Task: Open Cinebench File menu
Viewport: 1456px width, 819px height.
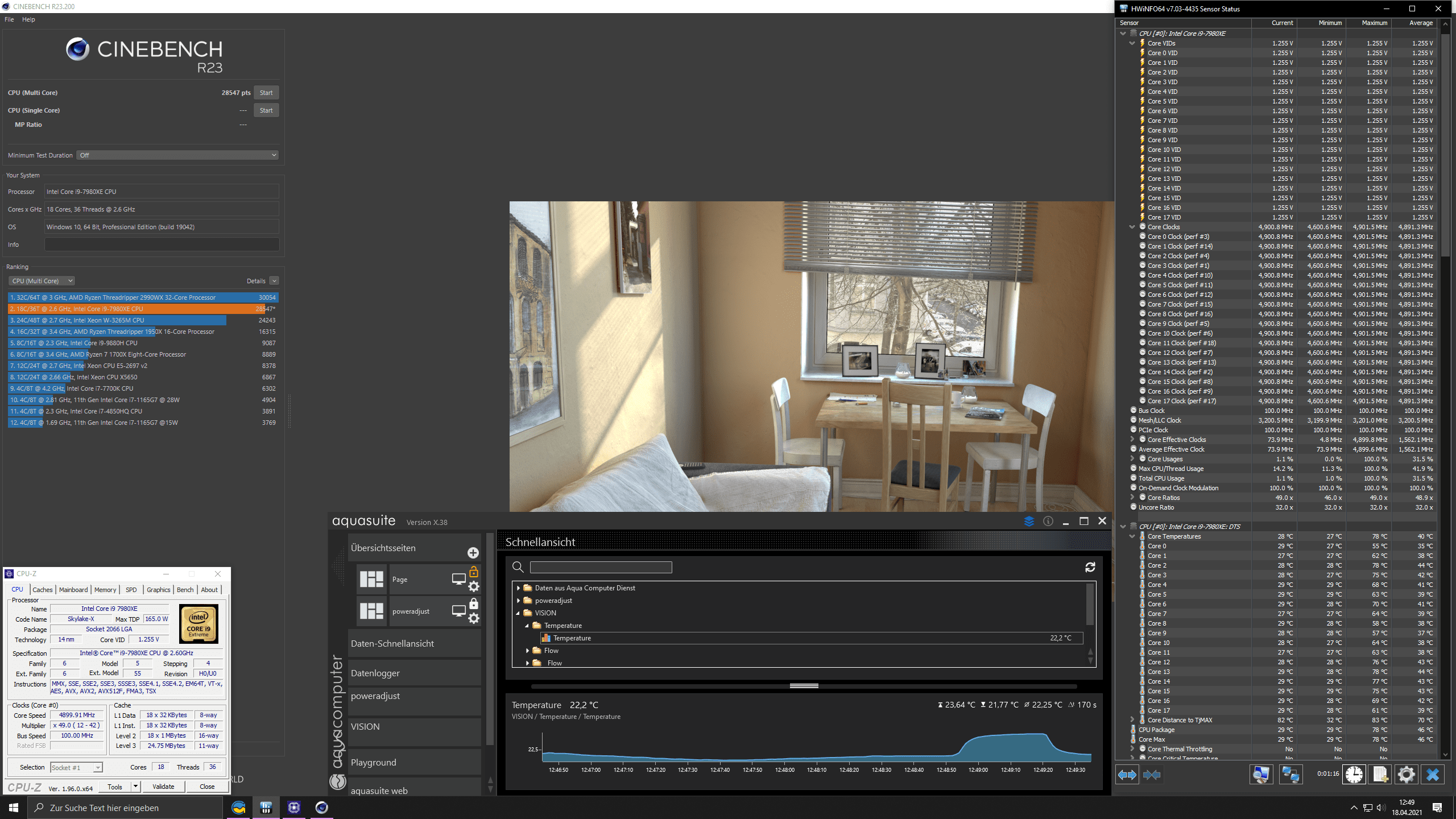Action: click(9, 19)
